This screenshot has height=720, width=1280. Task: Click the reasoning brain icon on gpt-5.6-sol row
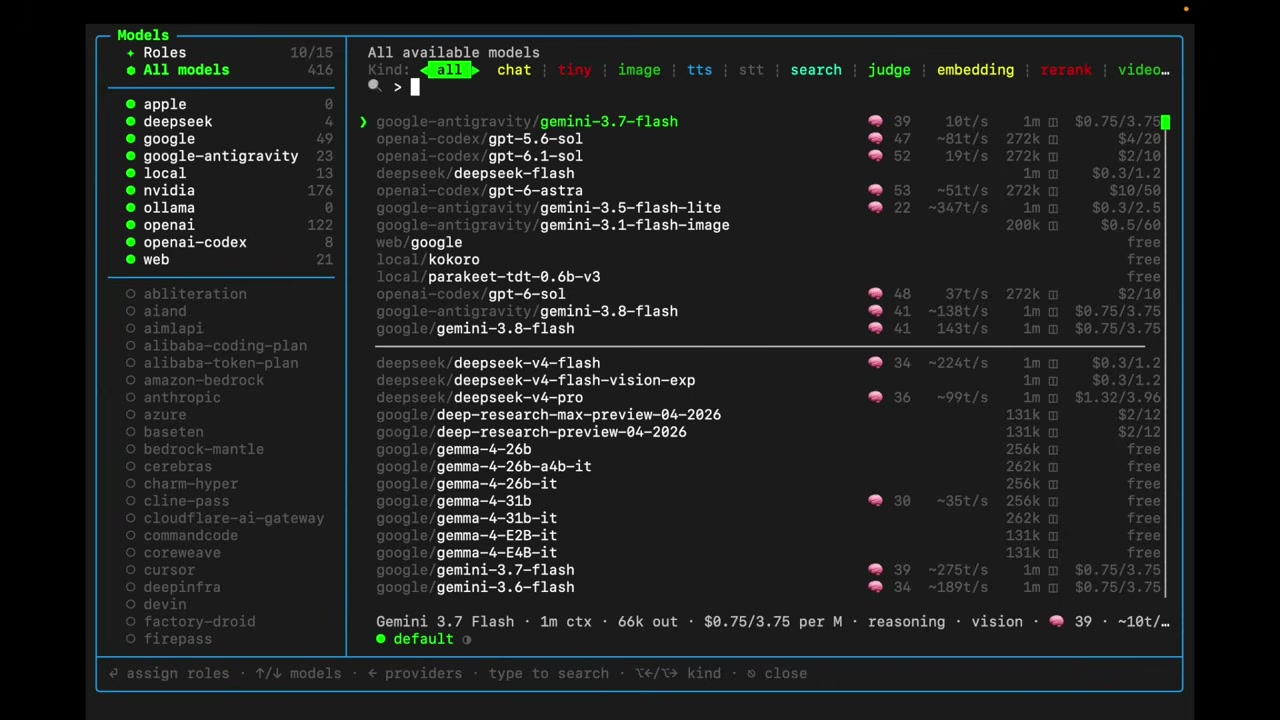coord(875,139)
